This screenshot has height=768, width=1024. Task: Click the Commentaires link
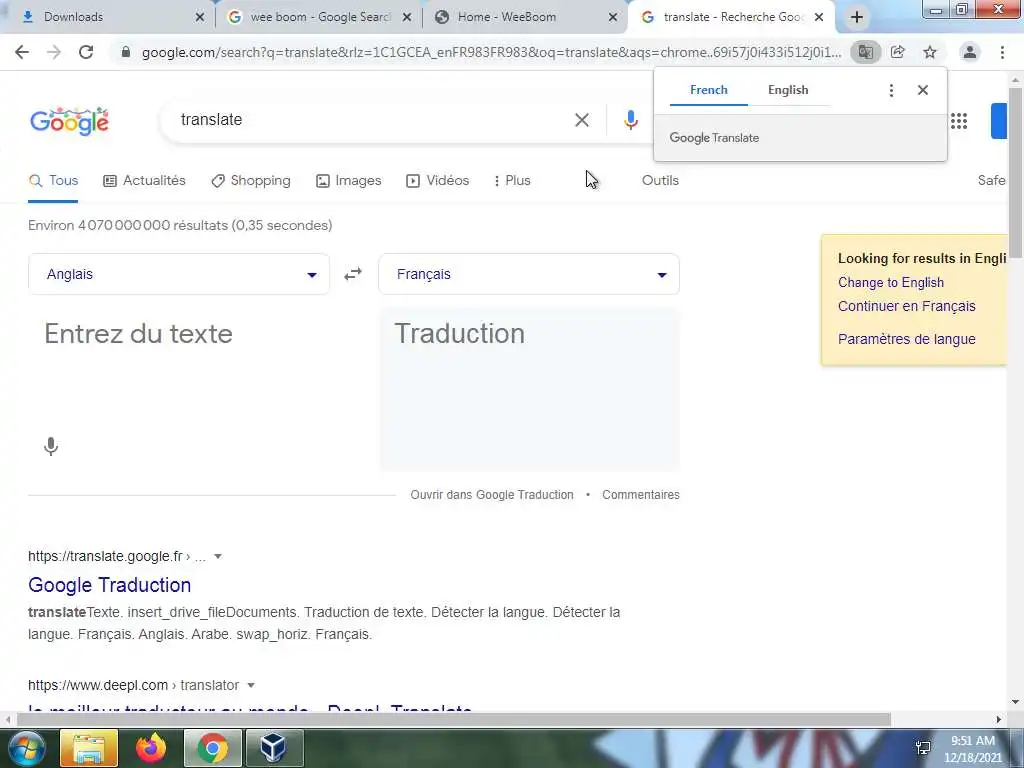(x=641, y=495)
